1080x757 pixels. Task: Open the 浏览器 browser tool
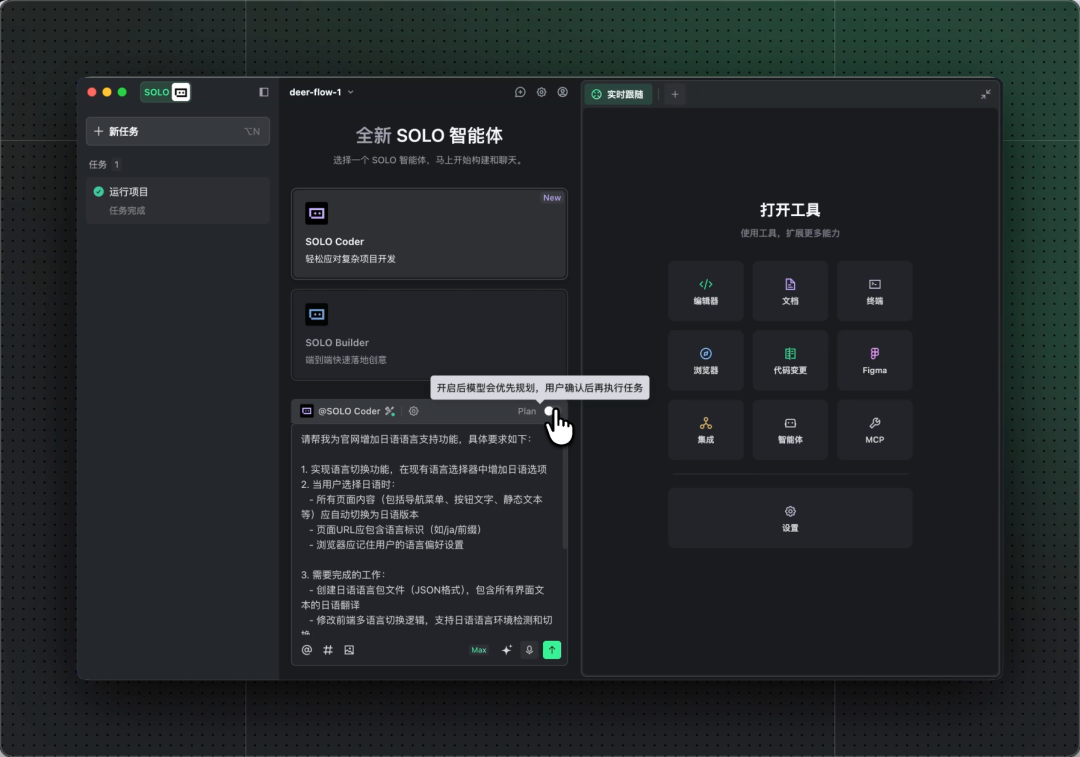(706, 361)
